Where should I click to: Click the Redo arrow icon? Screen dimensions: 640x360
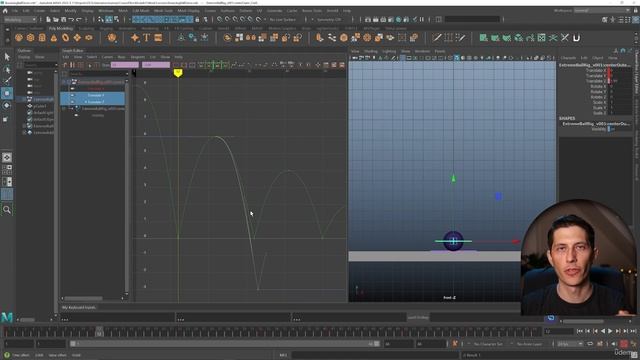(79, 19)
